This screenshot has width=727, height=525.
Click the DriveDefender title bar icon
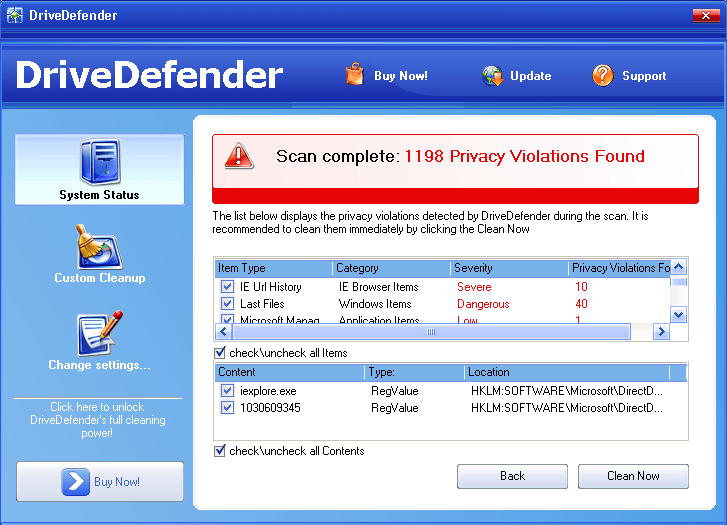pos(15,15)
